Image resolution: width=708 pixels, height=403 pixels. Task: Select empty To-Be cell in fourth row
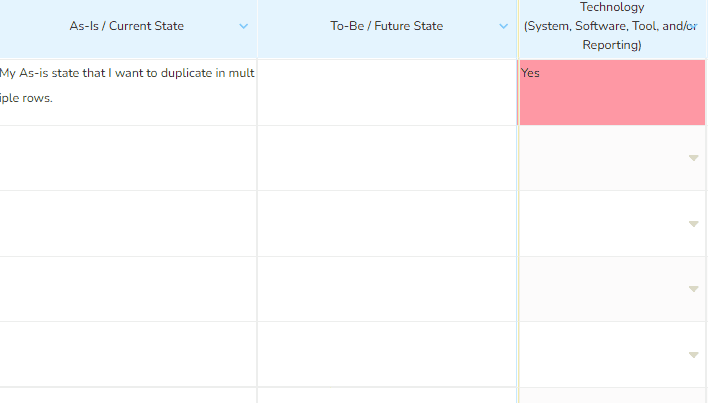(387, 289)
